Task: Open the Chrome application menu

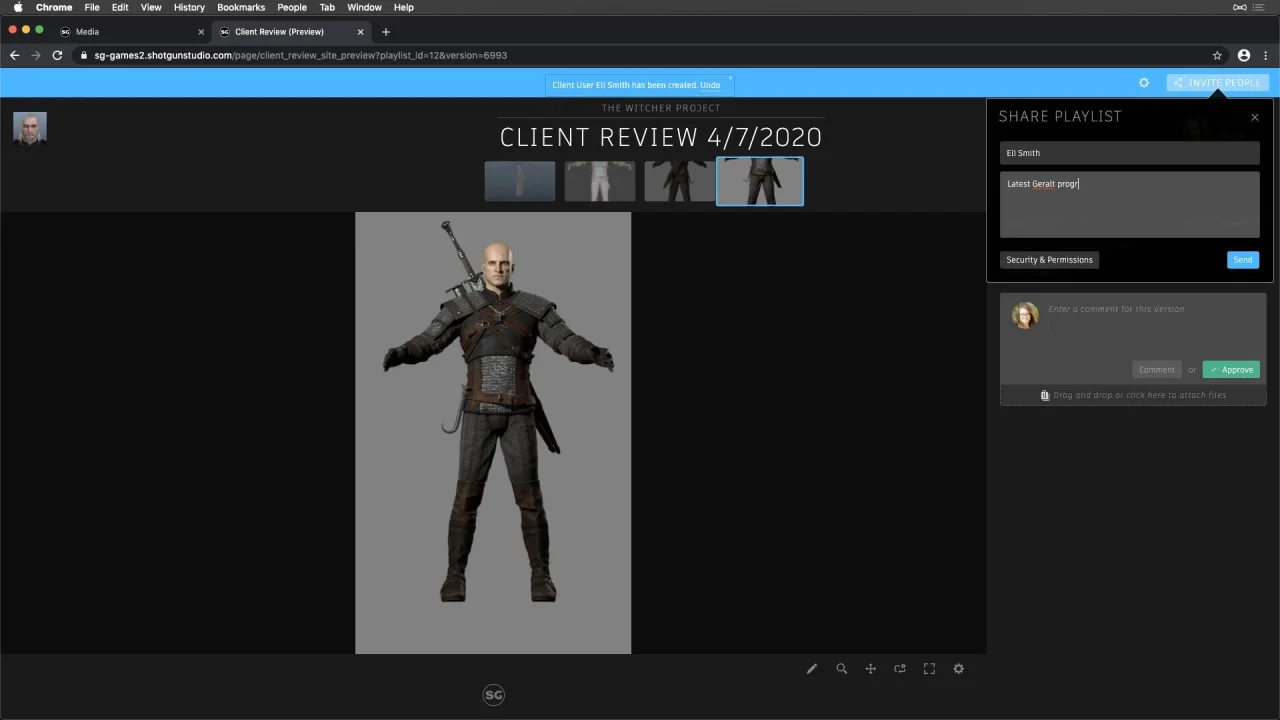Action: click(54, 7)
